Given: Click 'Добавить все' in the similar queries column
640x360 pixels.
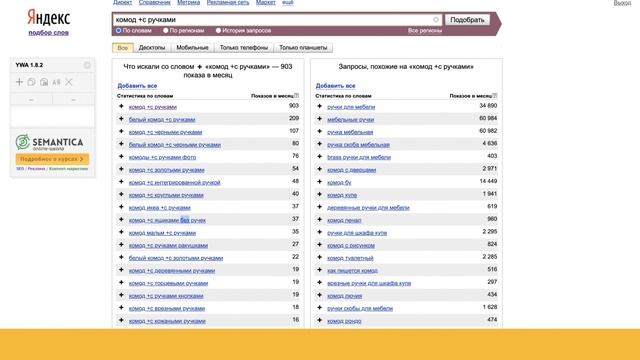Looking at the screenshot, I should pos(336,86).
